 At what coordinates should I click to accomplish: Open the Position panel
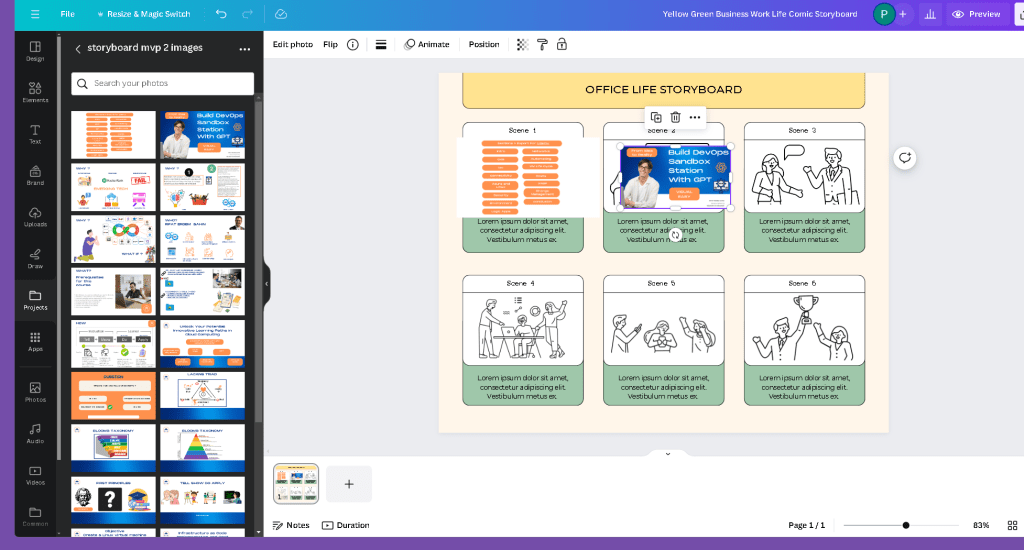[484, 44]
